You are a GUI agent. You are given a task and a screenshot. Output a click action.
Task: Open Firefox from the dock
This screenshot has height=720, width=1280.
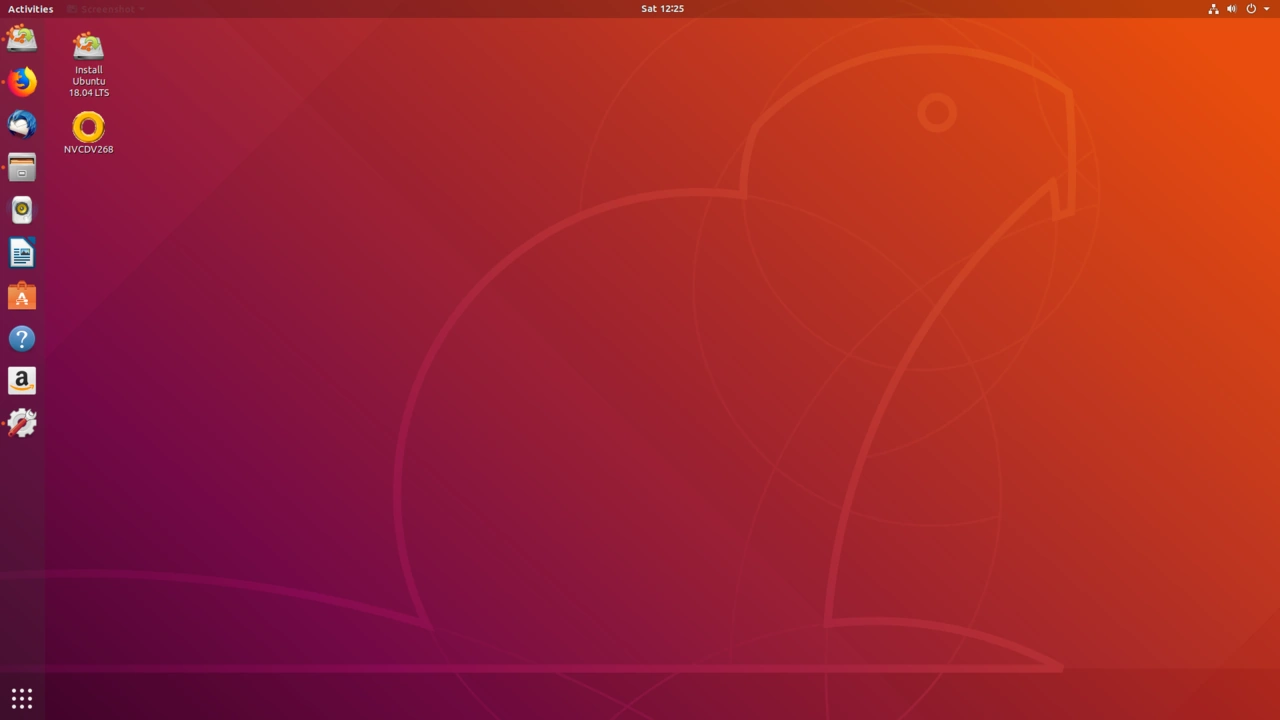click(22, 81)
